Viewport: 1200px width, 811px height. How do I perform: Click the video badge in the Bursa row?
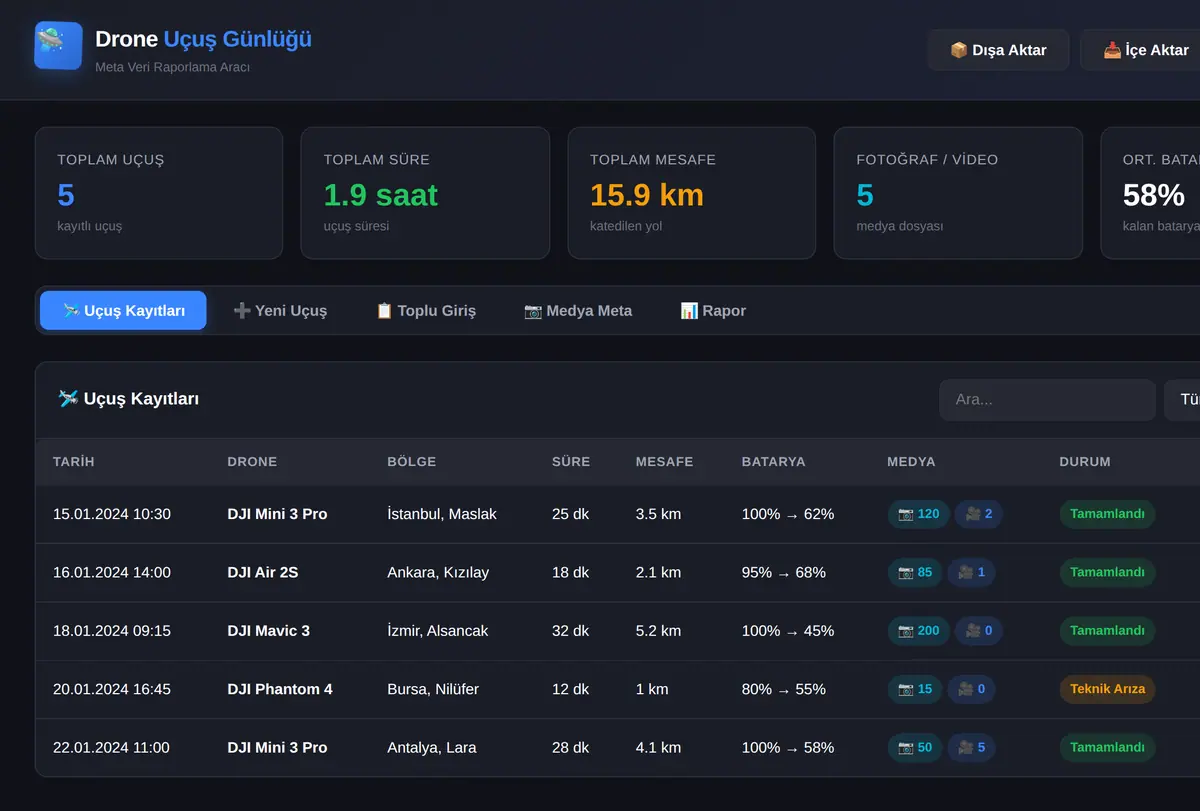tap(971, 689)
